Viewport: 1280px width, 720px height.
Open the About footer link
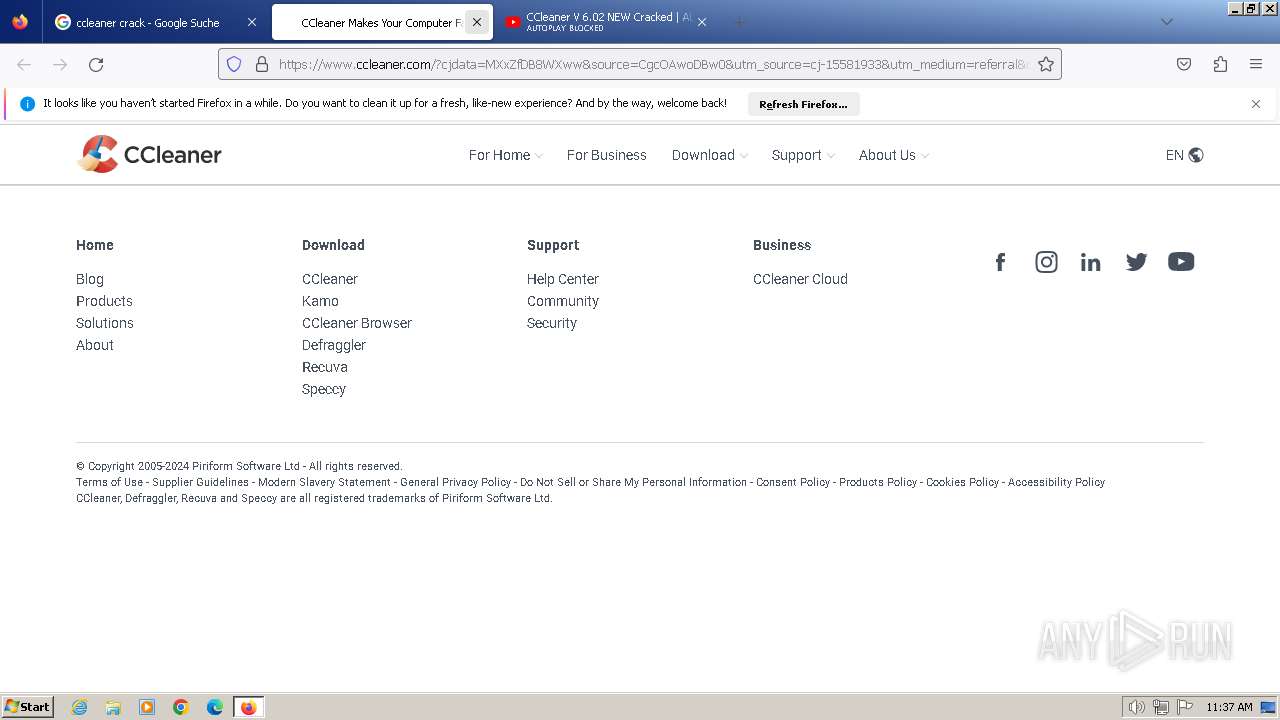point(95,345)
